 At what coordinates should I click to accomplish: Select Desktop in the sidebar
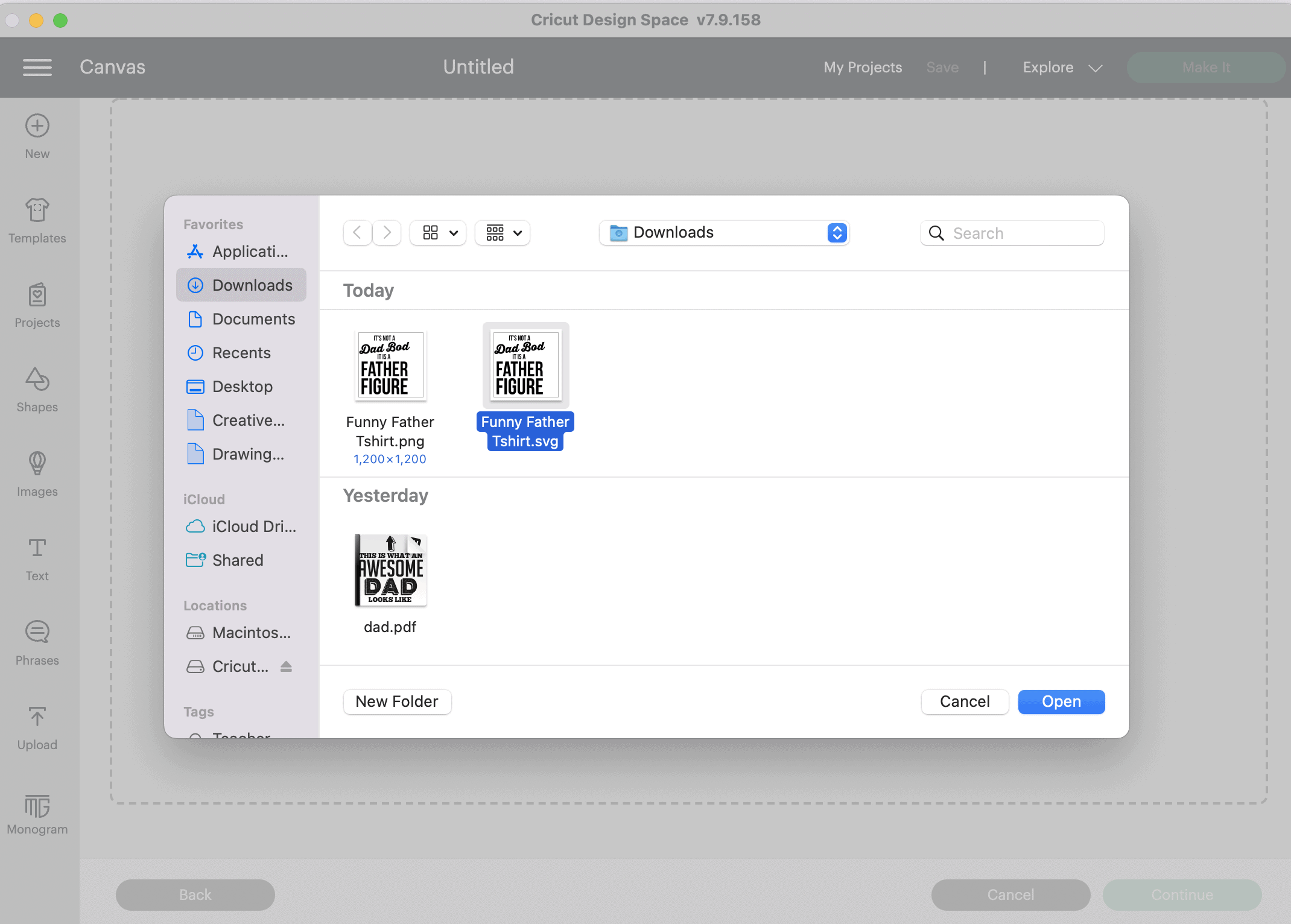(x=241, y=387)
